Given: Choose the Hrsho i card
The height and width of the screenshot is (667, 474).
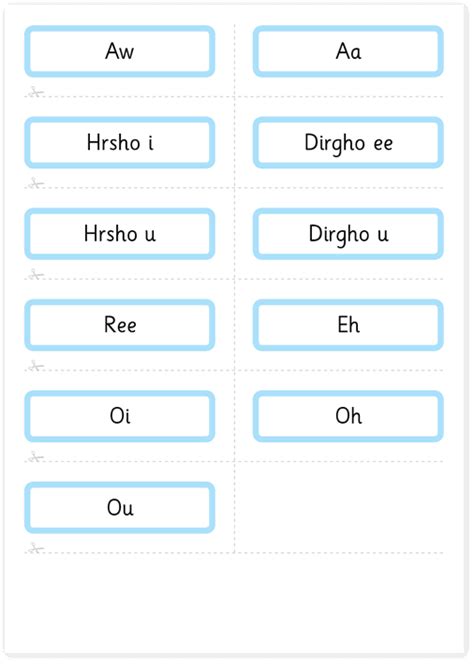Looking at the screenshot, I should (120, 143).
